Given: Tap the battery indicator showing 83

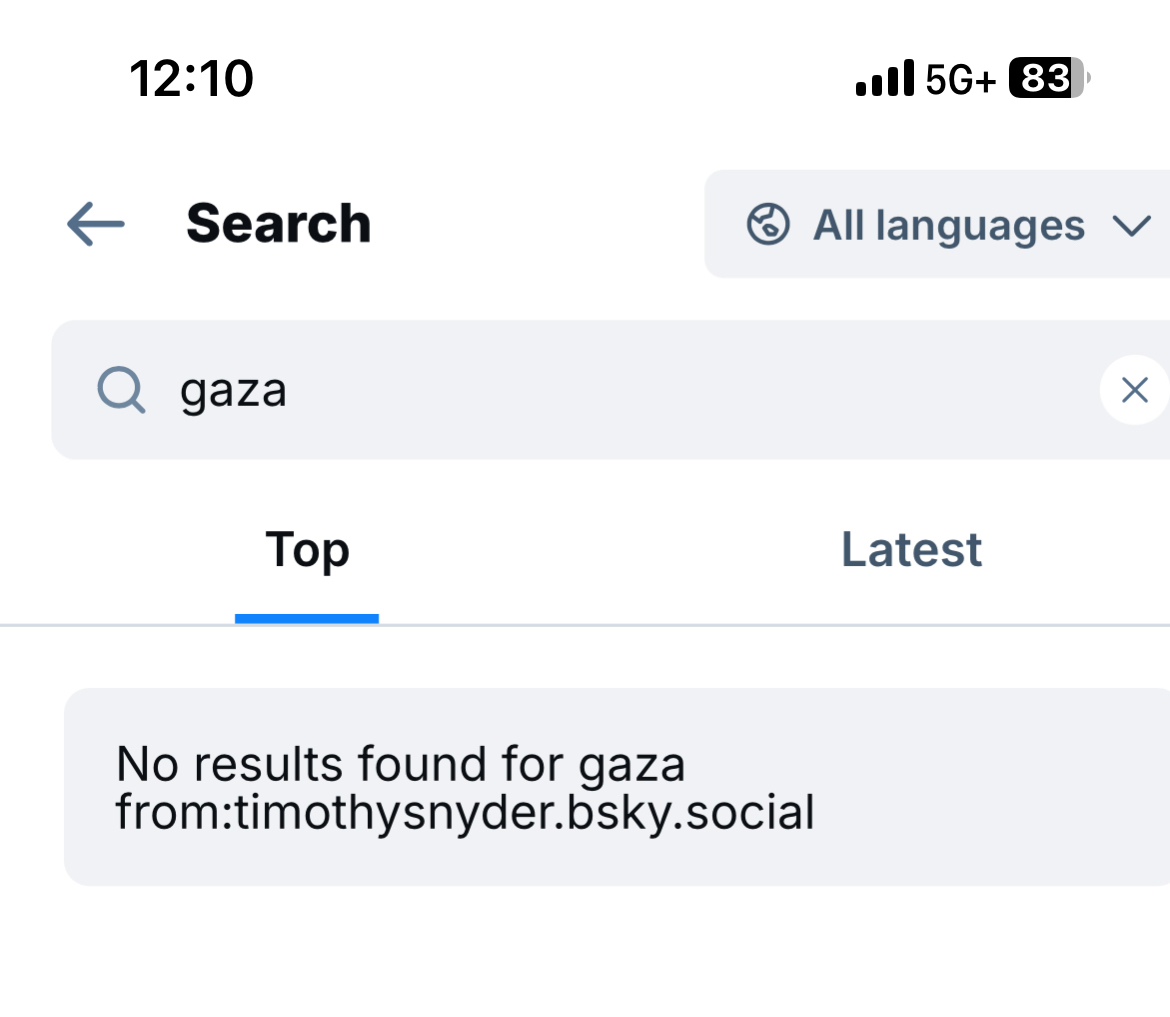Looking at the screenshot, I should coord(1049,78).
